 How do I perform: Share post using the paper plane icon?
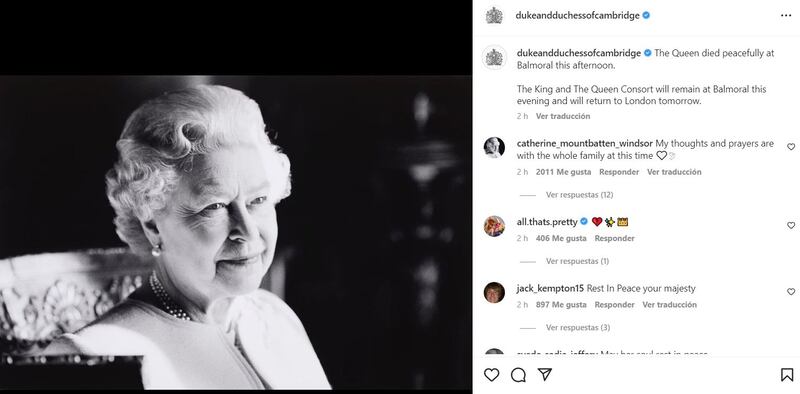point(545,375)
